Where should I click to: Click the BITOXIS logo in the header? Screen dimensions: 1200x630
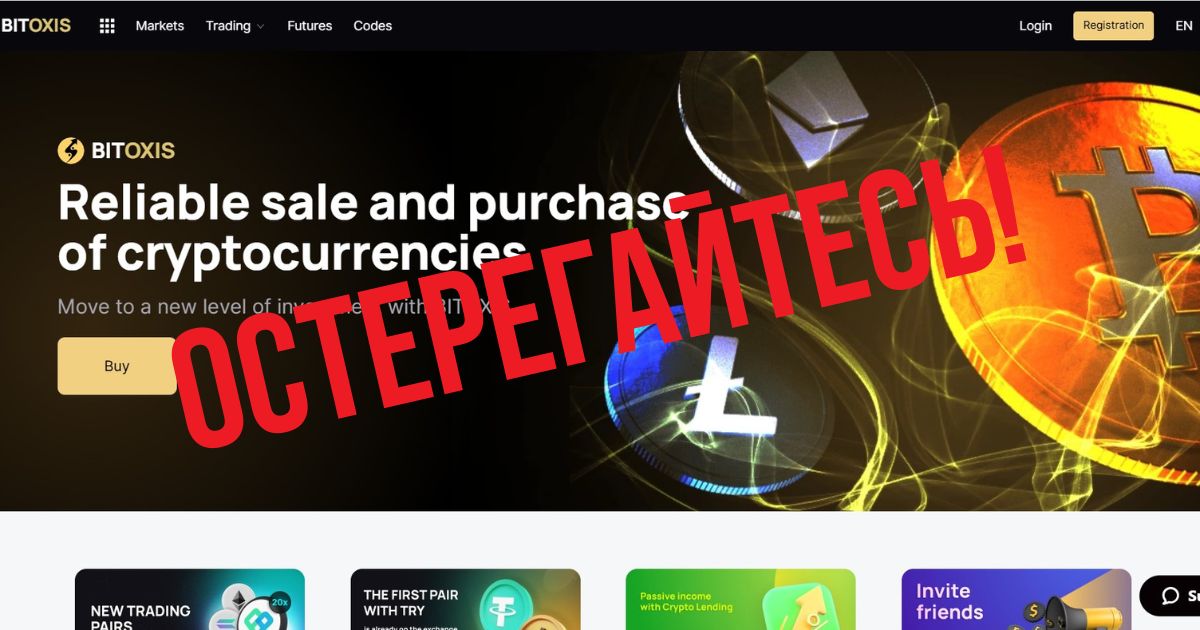[35, 26]
